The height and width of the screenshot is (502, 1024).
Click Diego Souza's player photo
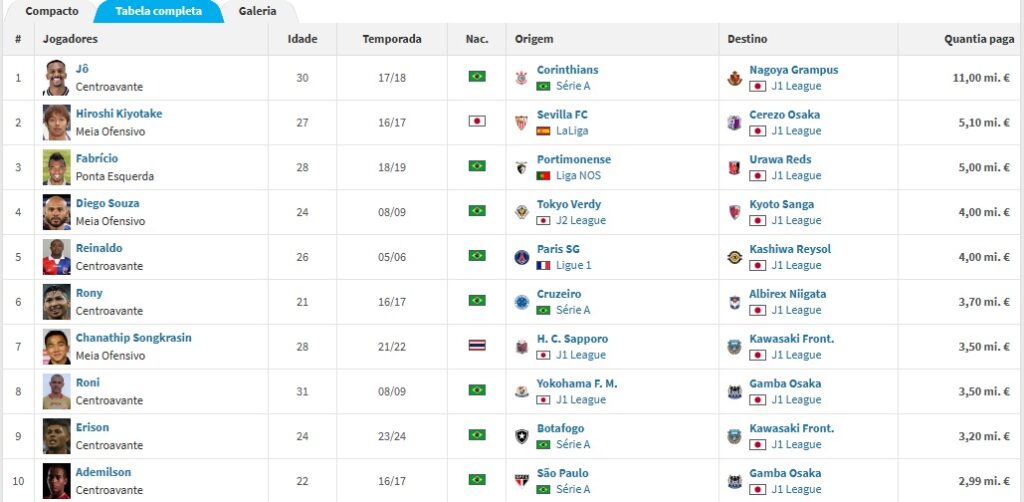point(57,212)
